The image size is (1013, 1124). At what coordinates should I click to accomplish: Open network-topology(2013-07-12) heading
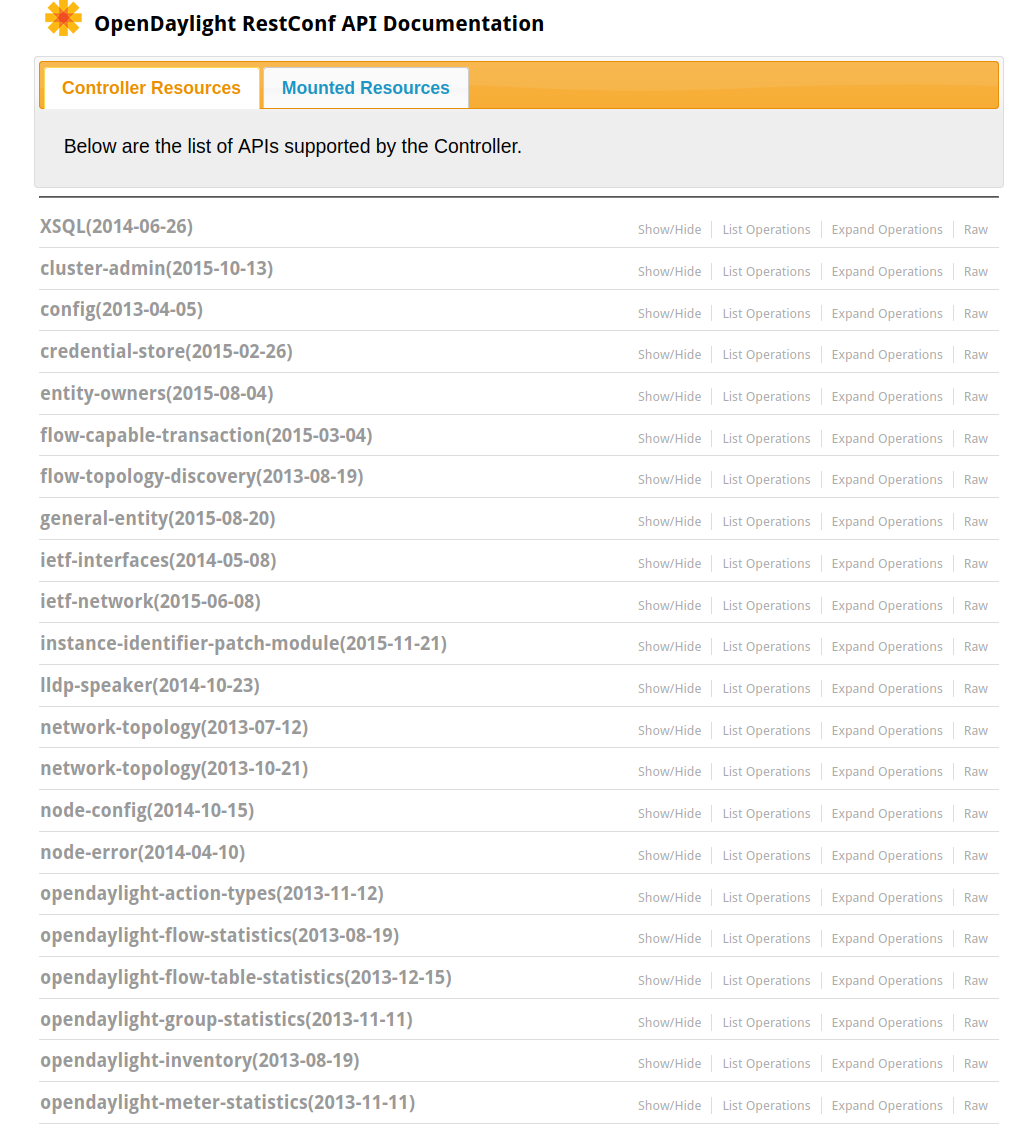point(174,728)
